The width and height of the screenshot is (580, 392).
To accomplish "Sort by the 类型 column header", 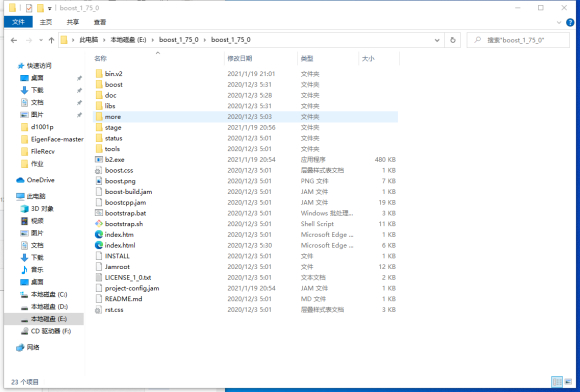I will coord(328,58).
